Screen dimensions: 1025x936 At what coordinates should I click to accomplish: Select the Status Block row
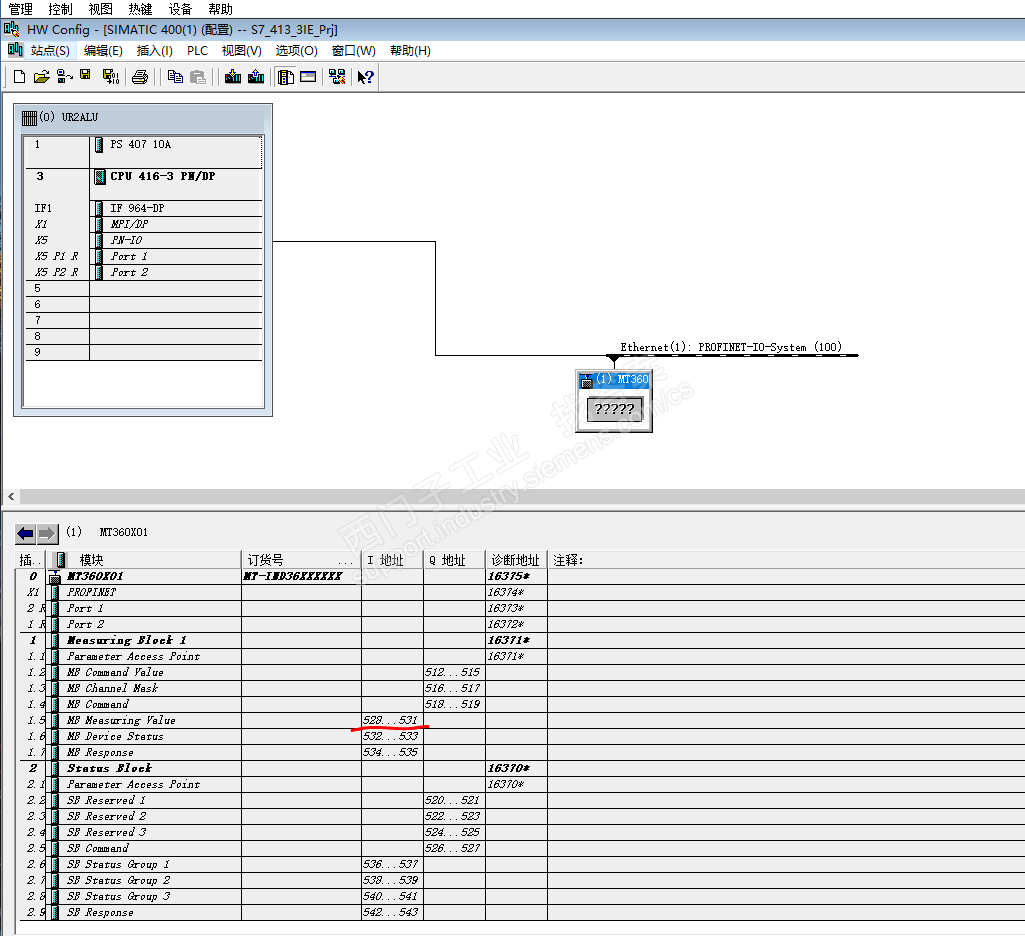[520, 768]
